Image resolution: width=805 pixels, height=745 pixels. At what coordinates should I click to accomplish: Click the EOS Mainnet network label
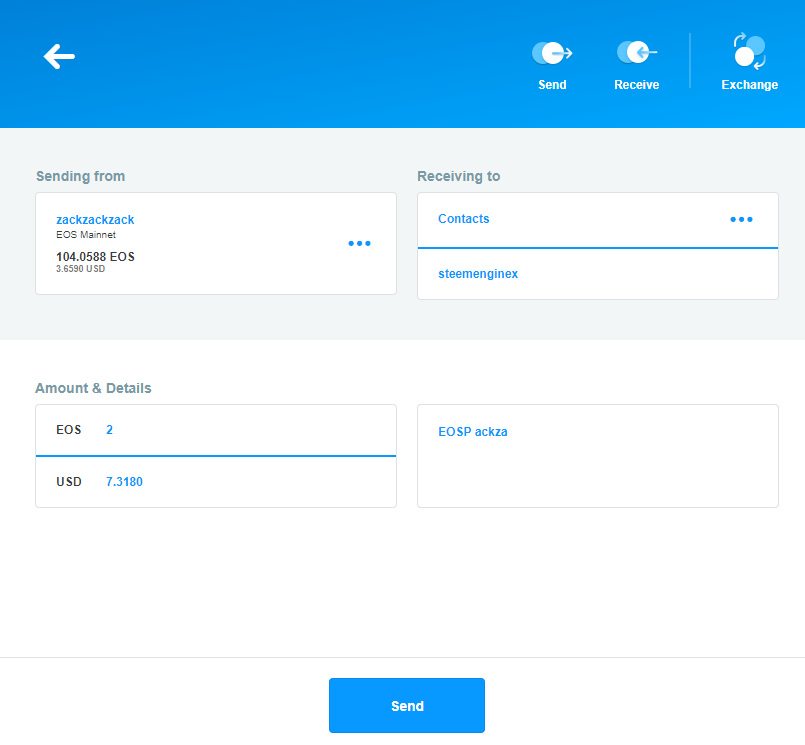coord(86,235)
